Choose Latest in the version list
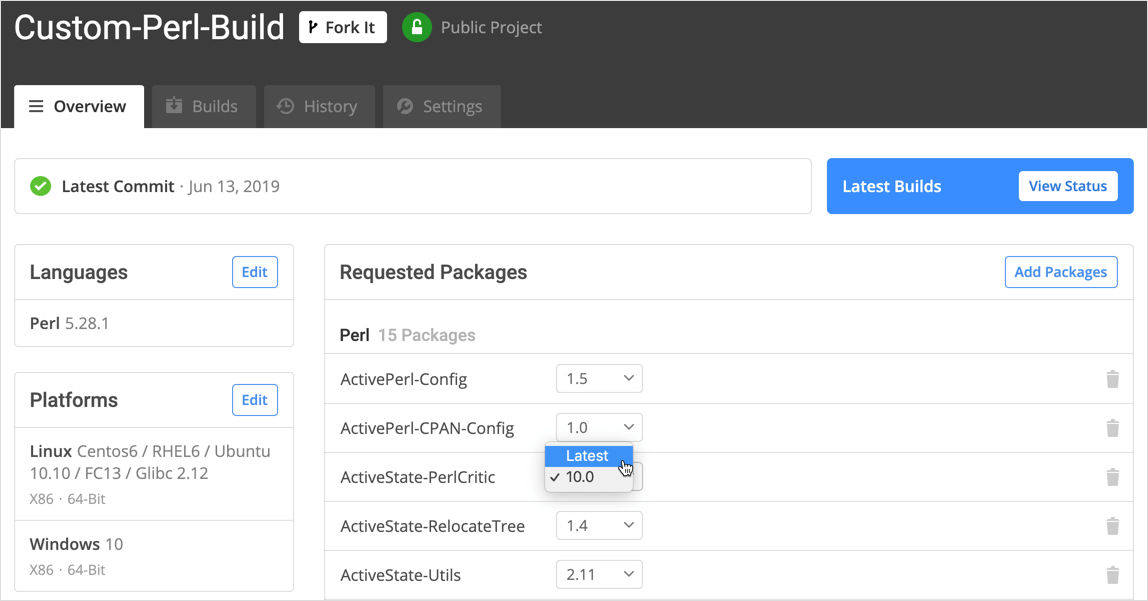 click(x=589, y=455)
